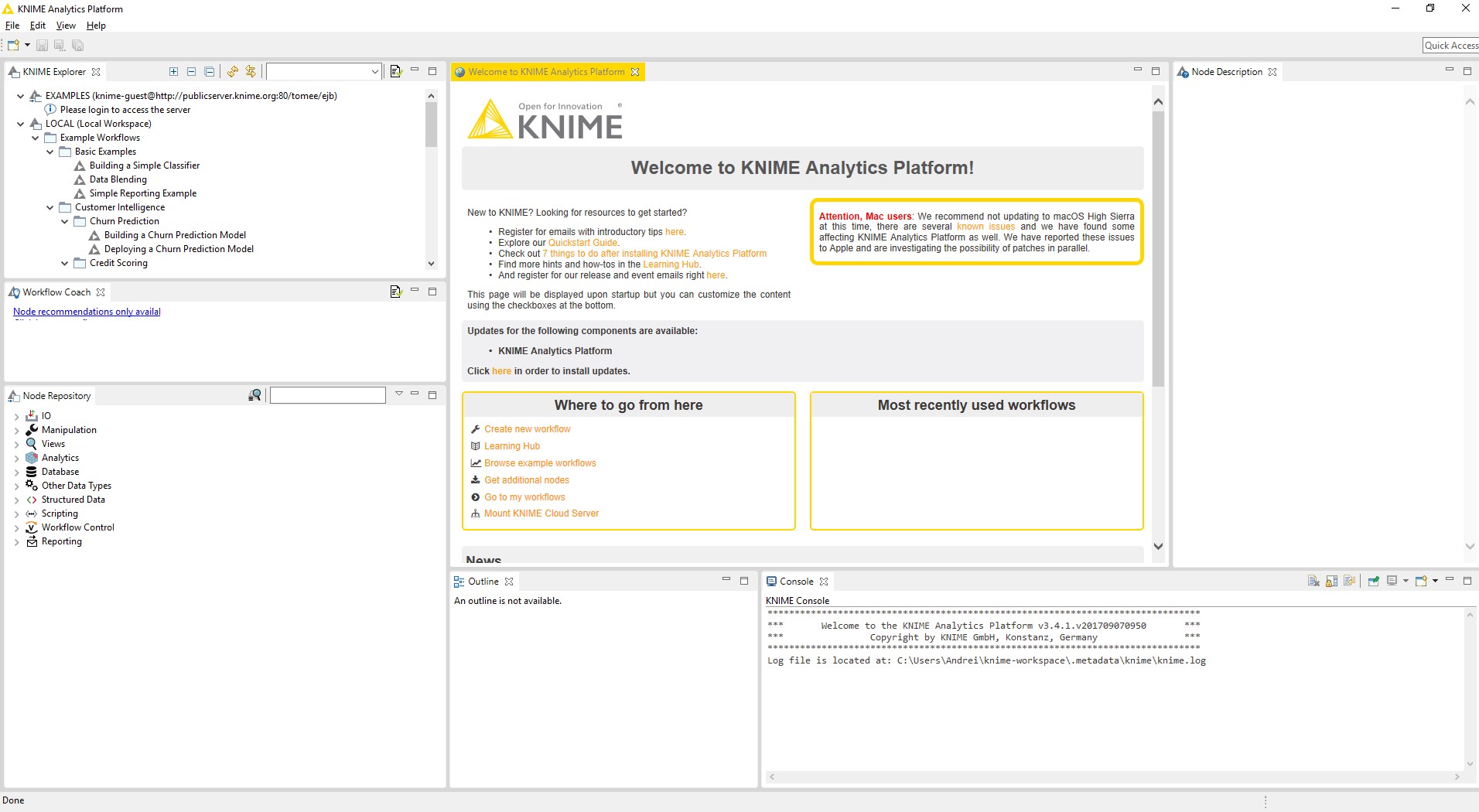This screenshot has width=1479, height=812.
Task: Select the Outline tab
Action: click(483, 582)
